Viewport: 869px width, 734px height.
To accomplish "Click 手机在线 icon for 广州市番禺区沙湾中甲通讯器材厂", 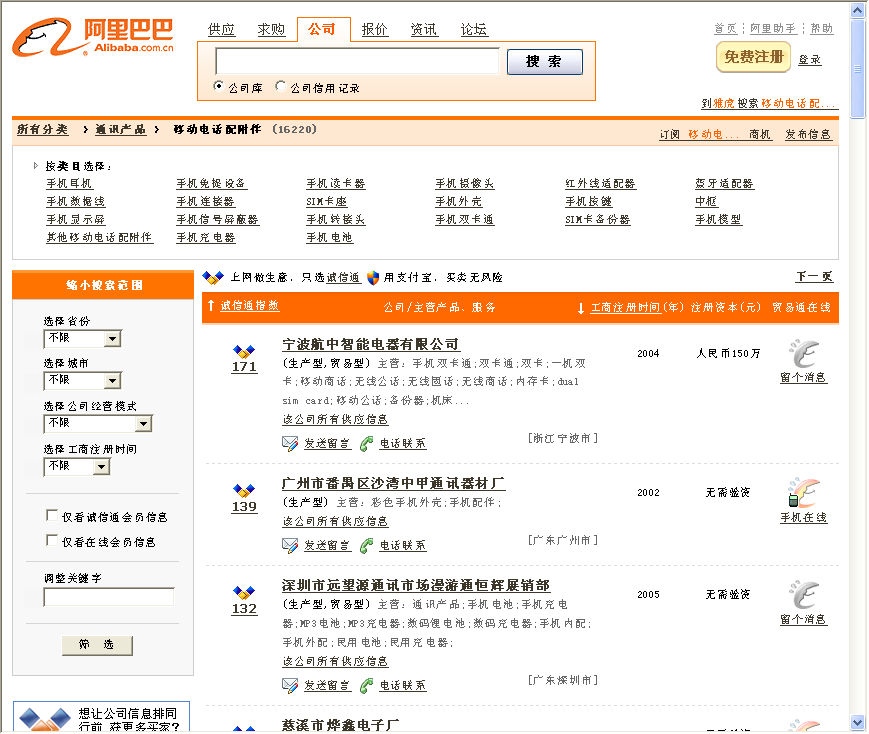I will pos(803,494).
